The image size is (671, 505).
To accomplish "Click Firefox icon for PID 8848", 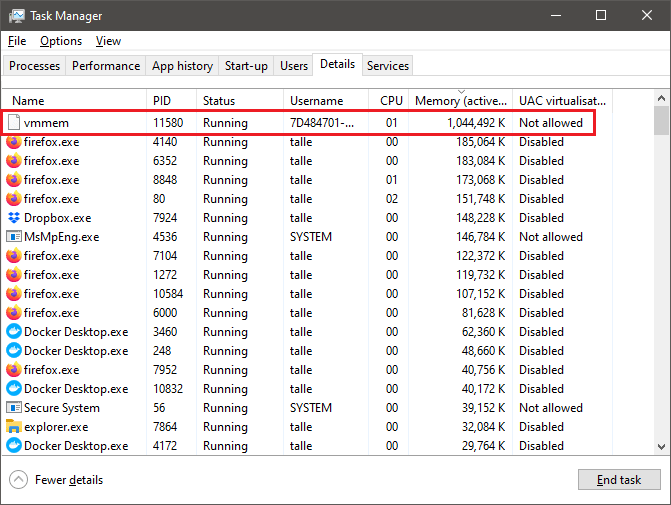I will (x=14, y=180).
